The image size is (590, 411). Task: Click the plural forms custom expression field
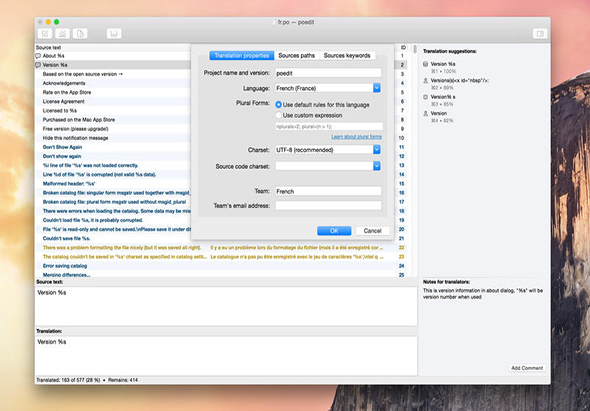click(x=329, y=126)
